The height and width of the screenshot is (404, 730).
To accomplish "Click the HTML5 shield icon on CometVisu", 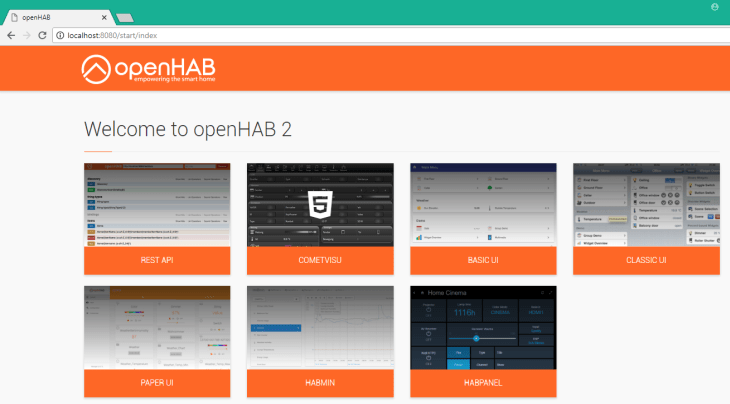I will click(x=320, y=204).
